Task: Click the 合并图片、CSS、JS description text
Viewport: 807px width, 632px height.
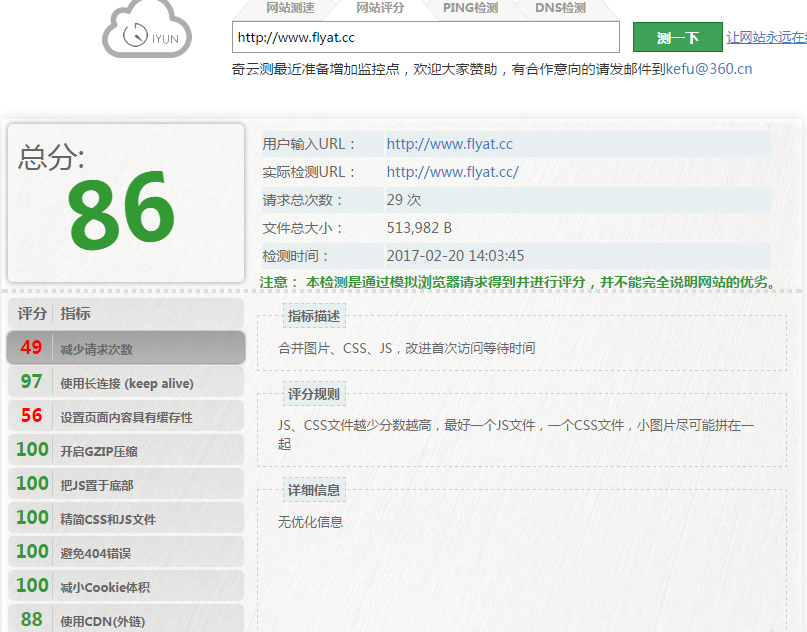Action: pyautogui.click(x=407, y=348)
